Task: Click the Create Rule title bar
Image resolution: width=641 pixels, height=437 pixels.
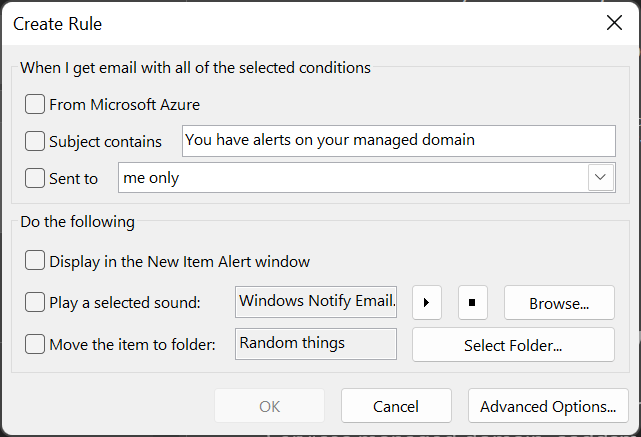Action: coord(300,23)
